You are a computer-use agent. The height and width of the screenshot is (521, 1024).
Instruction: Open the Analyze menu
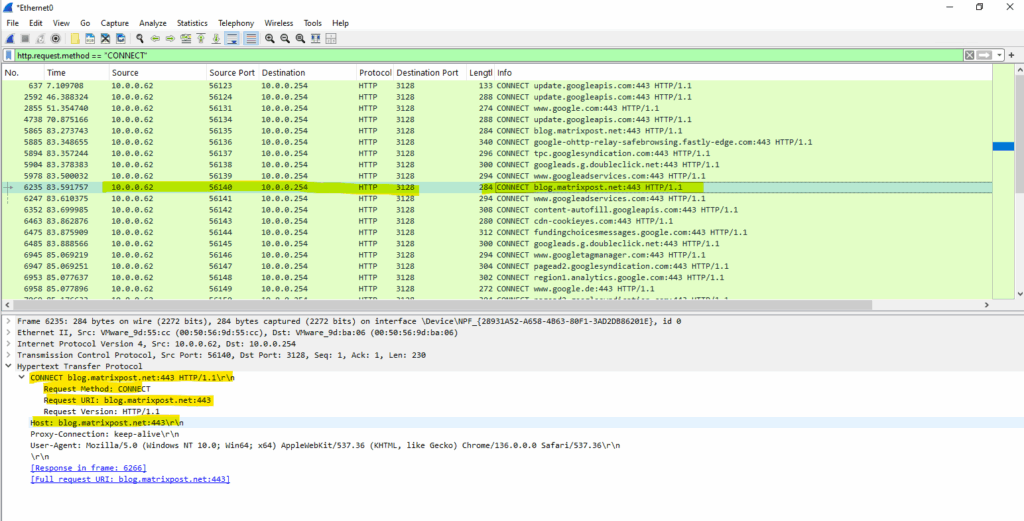coord(153,23)
